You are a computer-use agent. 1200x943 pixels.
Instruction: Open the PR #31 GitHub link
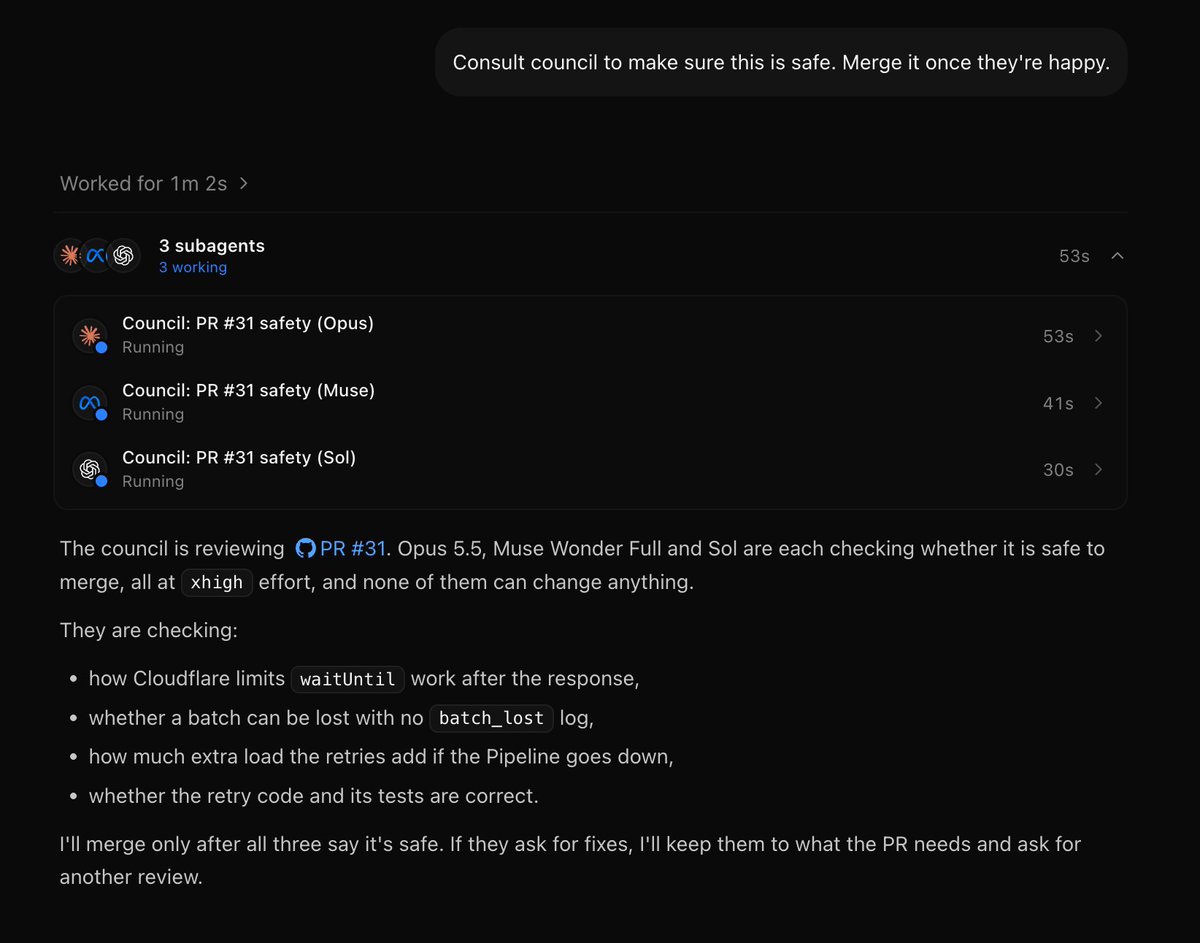352,549
